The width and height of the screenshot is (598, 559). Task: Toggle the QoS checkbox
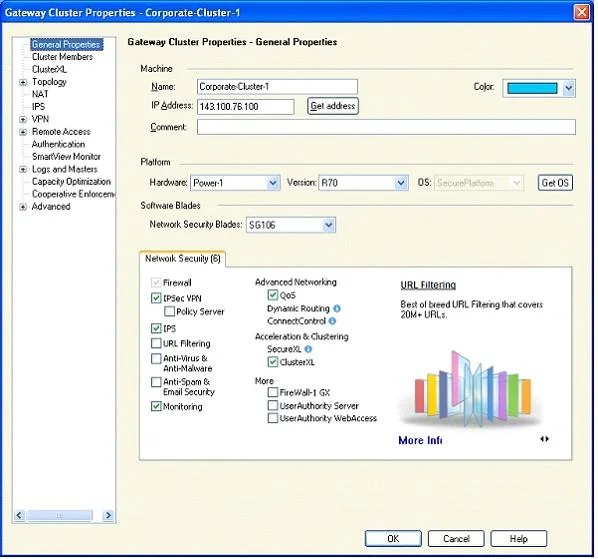click(273, 295)
